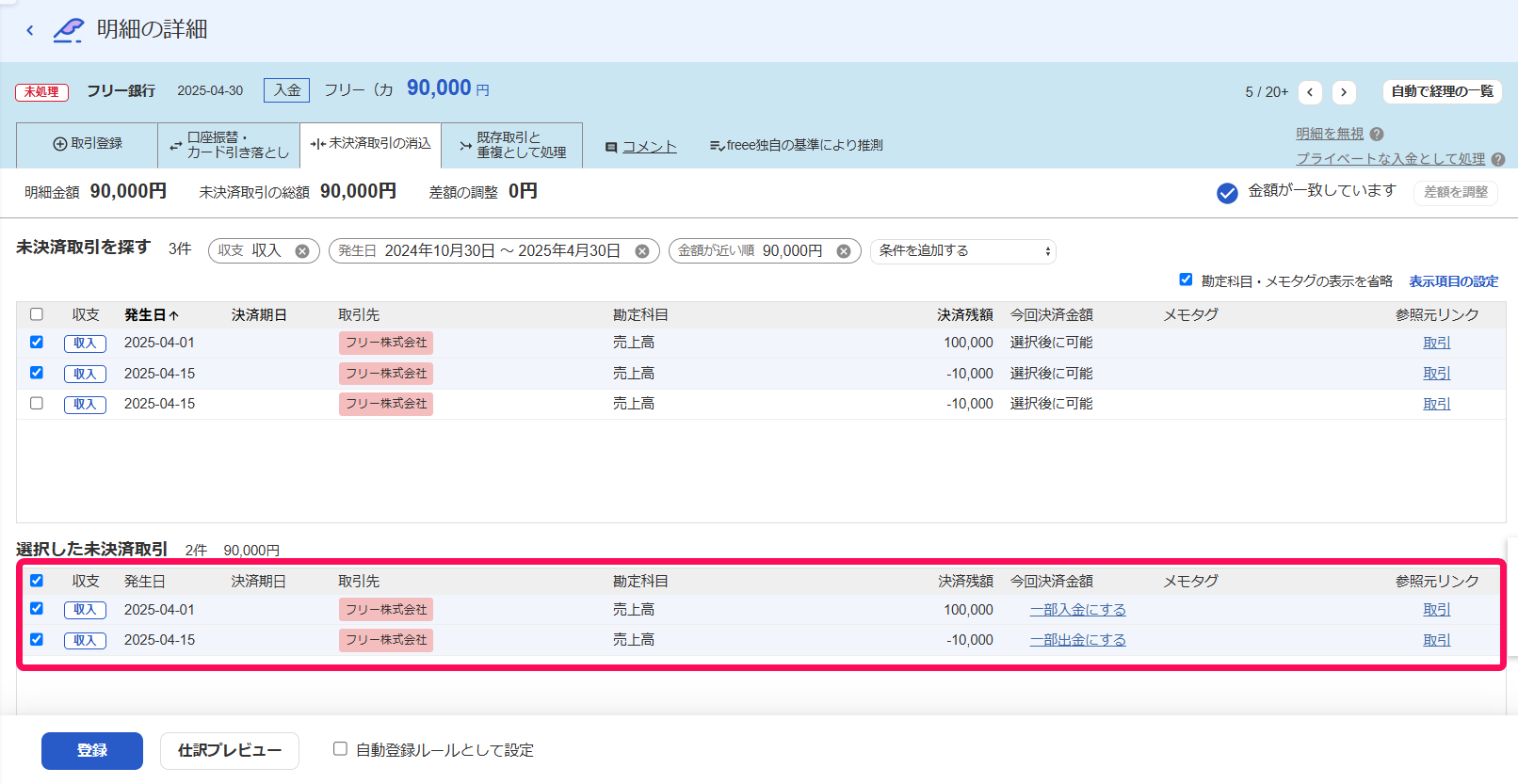Viewport: 1518px width, 784px height.
Task: Remove the 金額が近い順 90,000円 filter
Action: [x=844, y=251]
